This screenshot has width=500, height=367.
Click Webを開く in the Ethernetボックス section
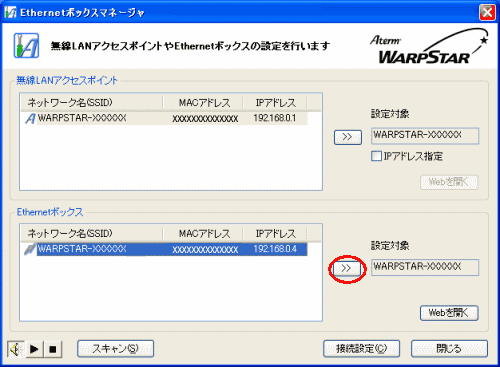pyautogui.click(x=449, y=313)
